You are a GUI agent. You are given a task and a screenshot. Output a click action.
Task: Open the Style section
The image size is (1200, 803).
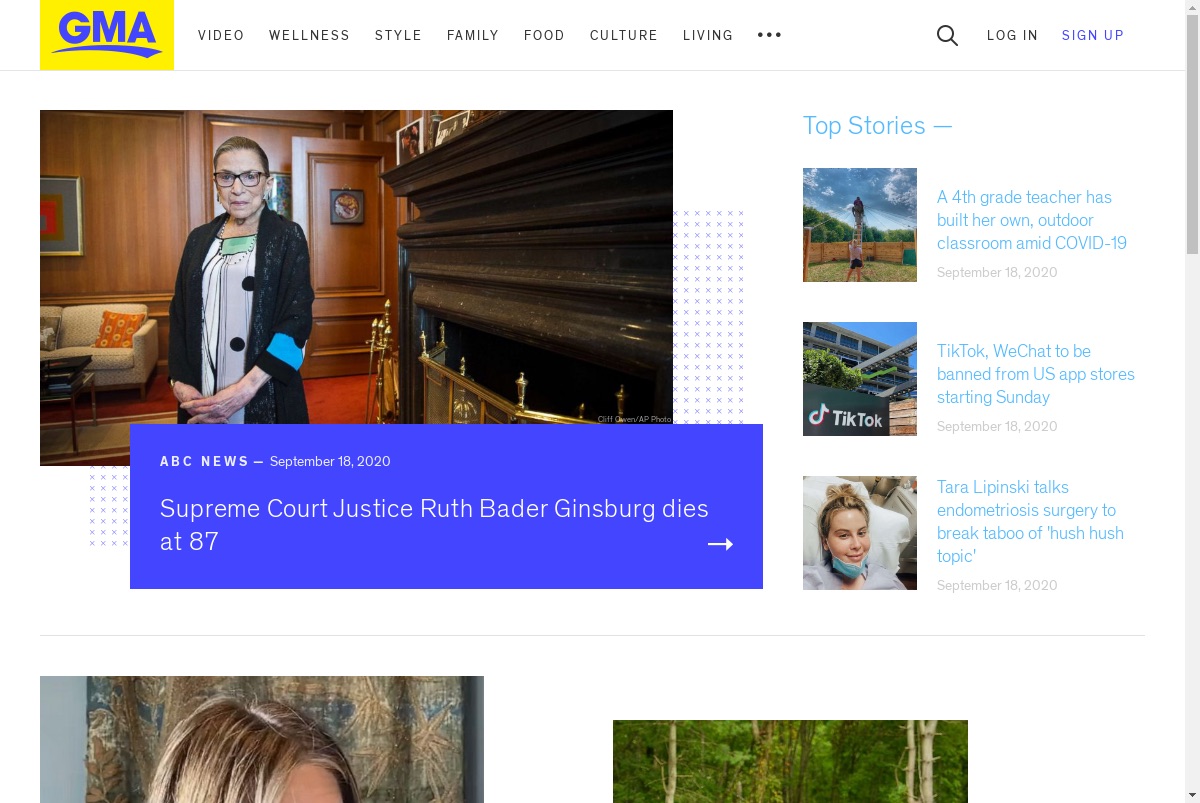point(399,35)
